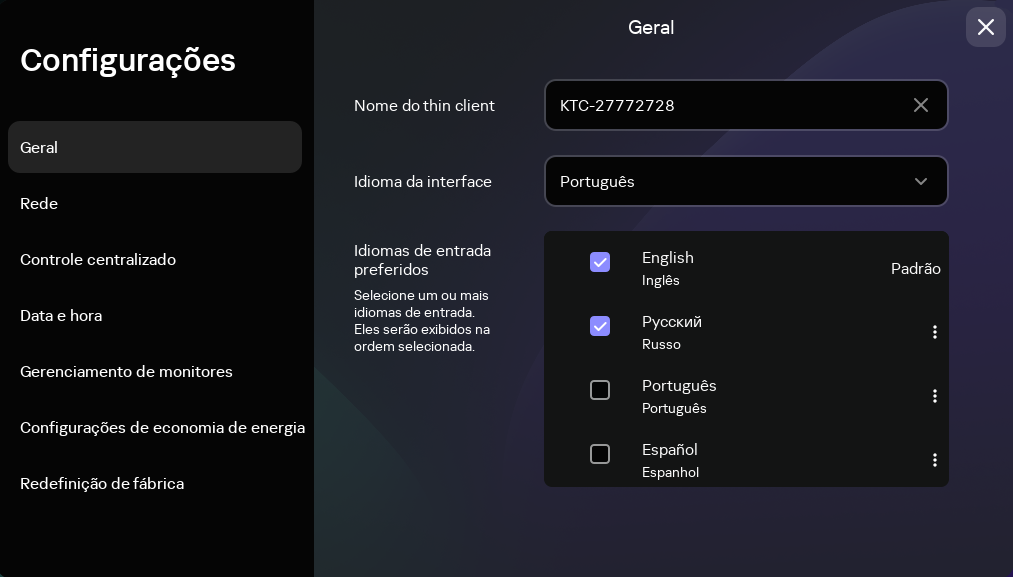
Task: Open the interface language selector chevron
Action: 920,181
